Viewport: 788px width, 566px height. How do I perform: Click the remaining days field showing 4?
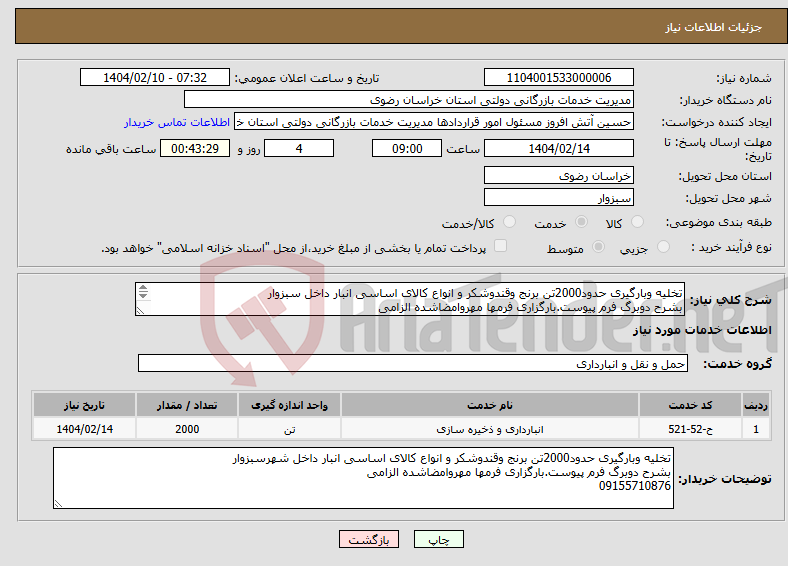(299, 148)
